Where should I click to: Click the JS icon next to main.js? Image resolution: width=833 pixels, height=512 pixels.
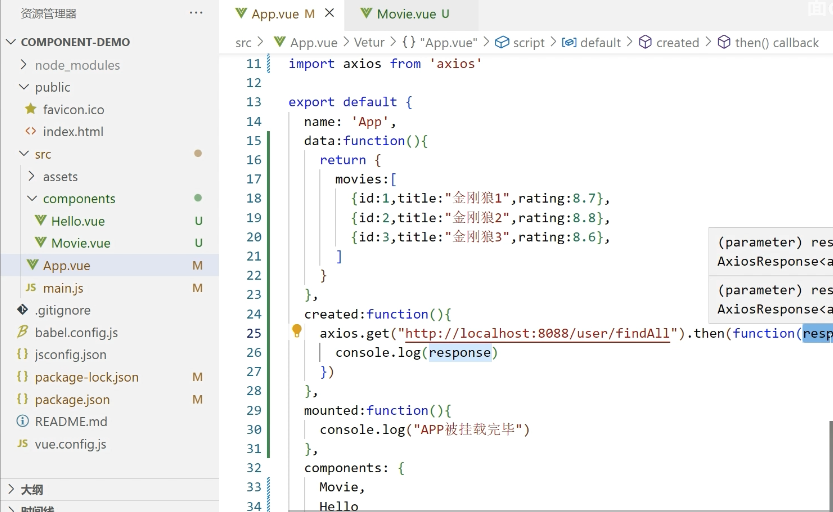30,288
